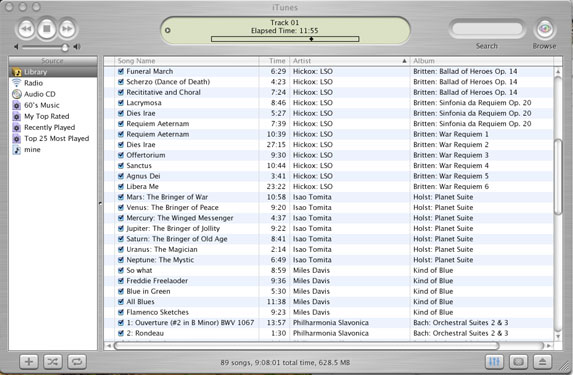Click the 60's Music gear icon
This screenshot has width=573, height=375.
point(16,105)
